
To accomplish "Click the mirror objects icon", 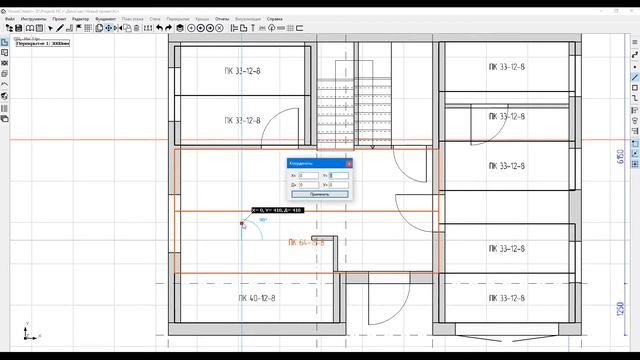I will tap(118, 28).
